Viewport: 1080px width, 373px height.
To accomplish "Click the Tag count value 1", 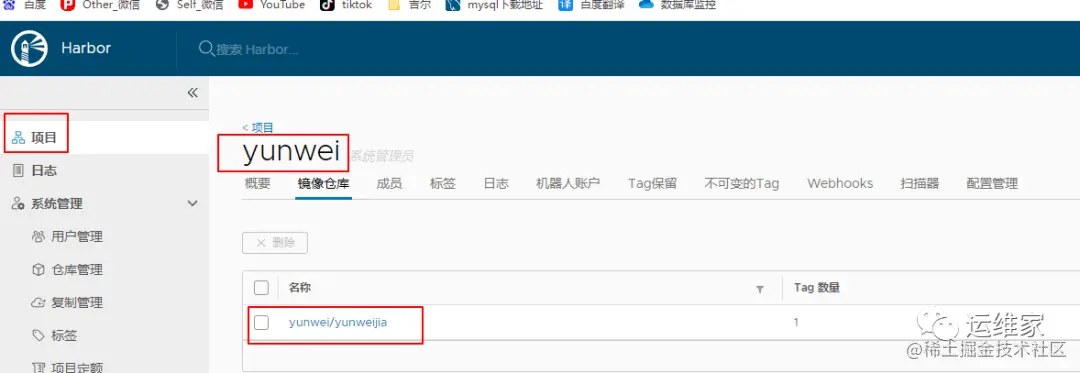I will pos(797,322).
